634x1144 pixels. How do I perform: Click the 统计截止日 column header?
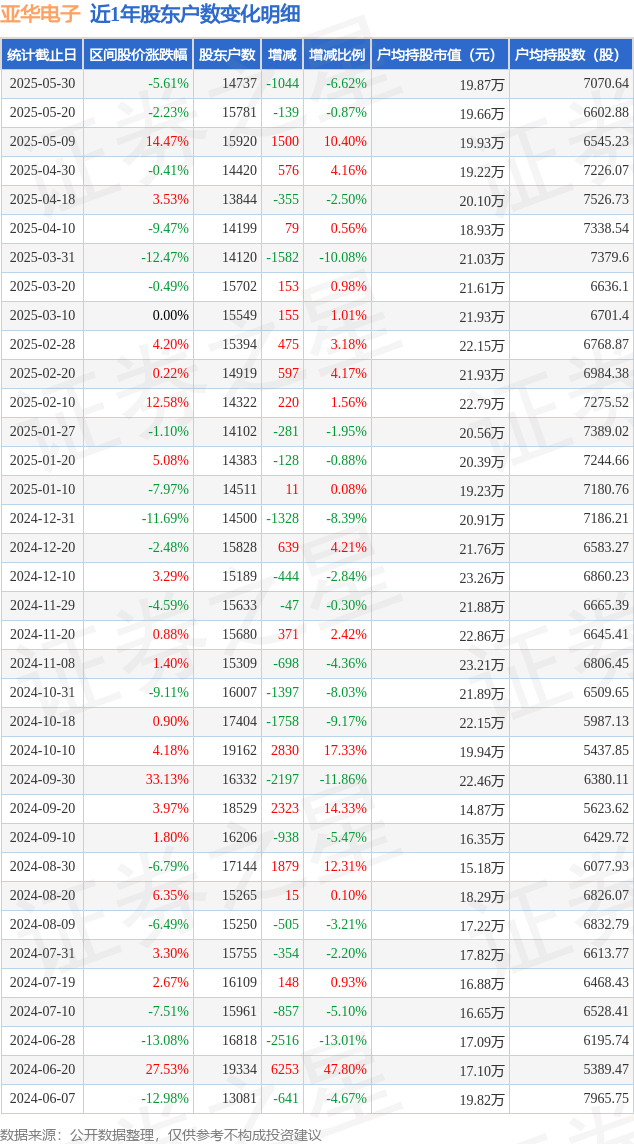click(42, 55)
